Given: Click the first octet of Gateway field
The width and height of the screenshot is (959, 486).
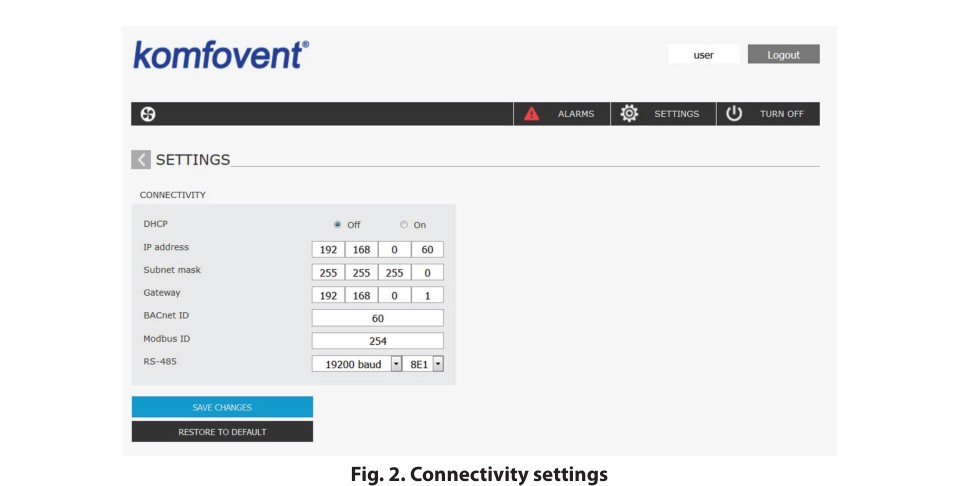Looking at the screenshot, I should [x=327, y=295].
